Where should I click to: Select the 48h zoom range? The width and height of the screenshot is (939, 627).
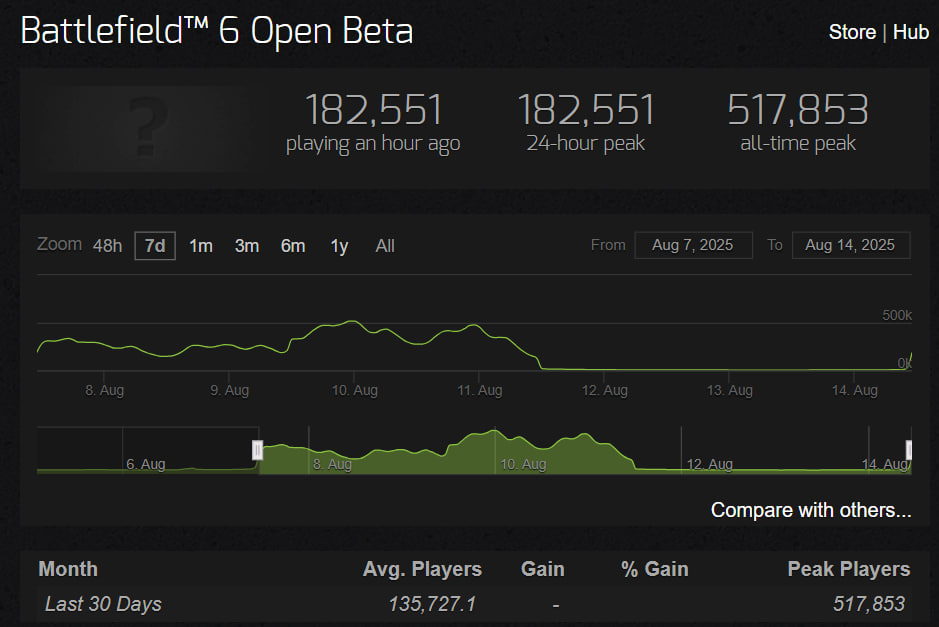coord(107,246)
